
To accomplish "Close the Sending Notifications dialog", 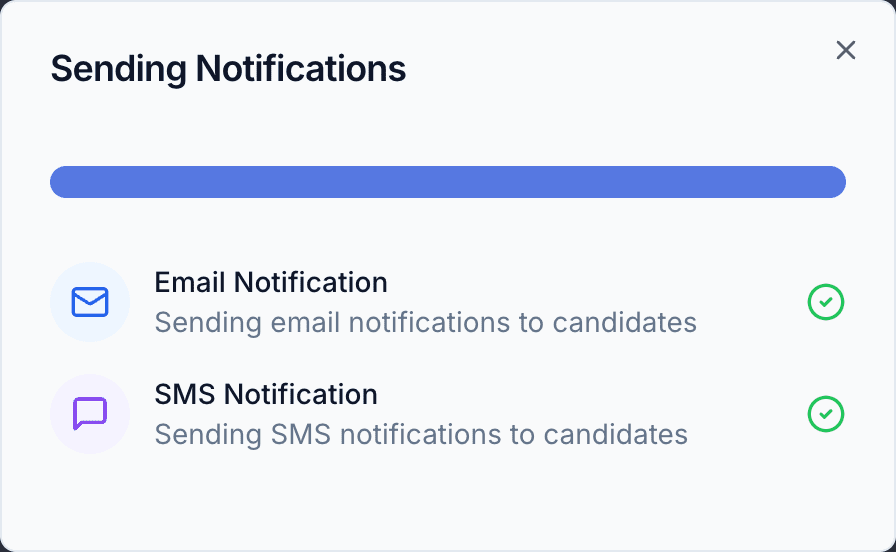I will tap(846, 50).
